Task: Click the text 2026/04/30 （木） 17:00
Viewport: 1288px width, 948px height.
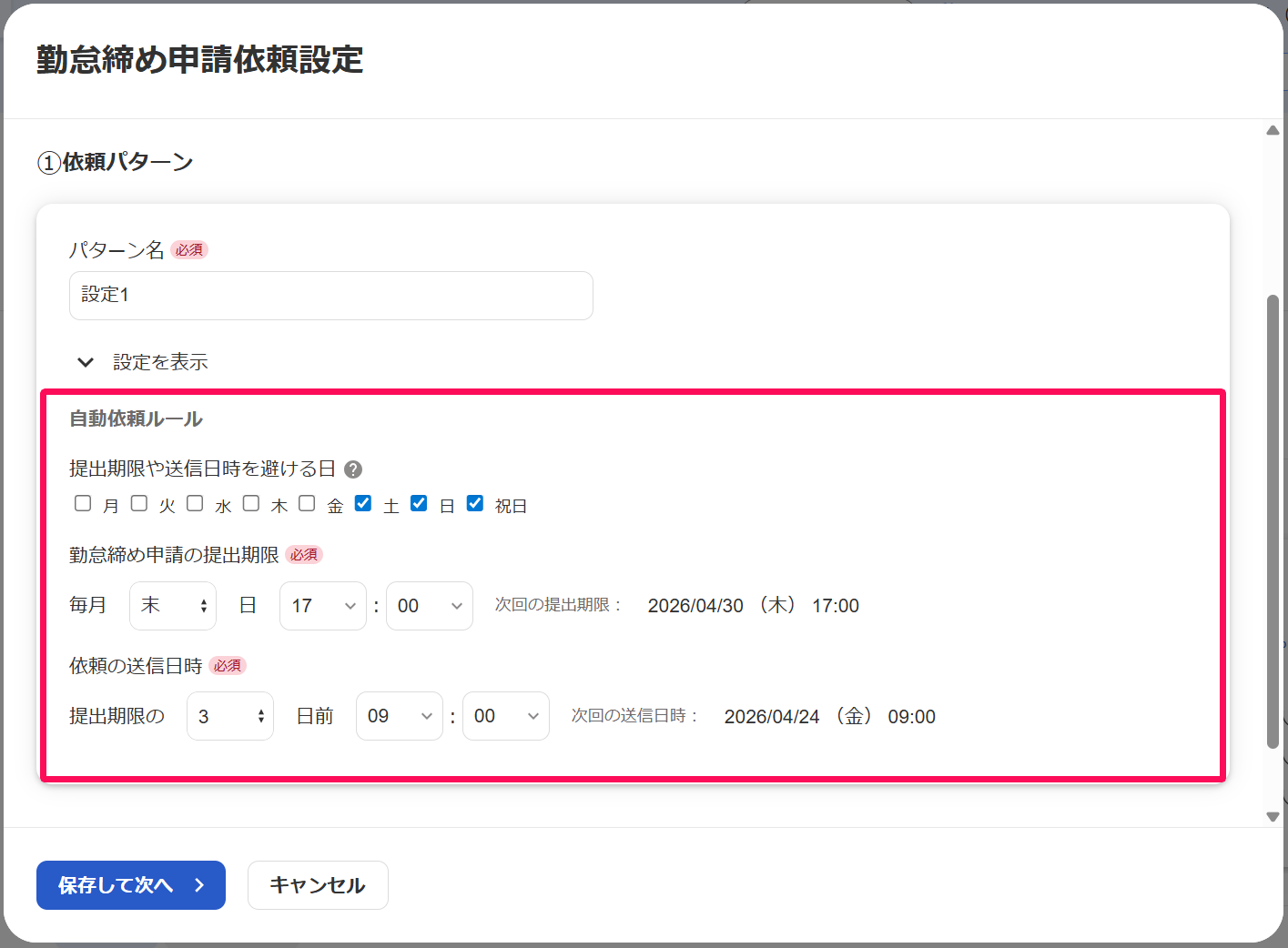Action: tap(754, 606)
